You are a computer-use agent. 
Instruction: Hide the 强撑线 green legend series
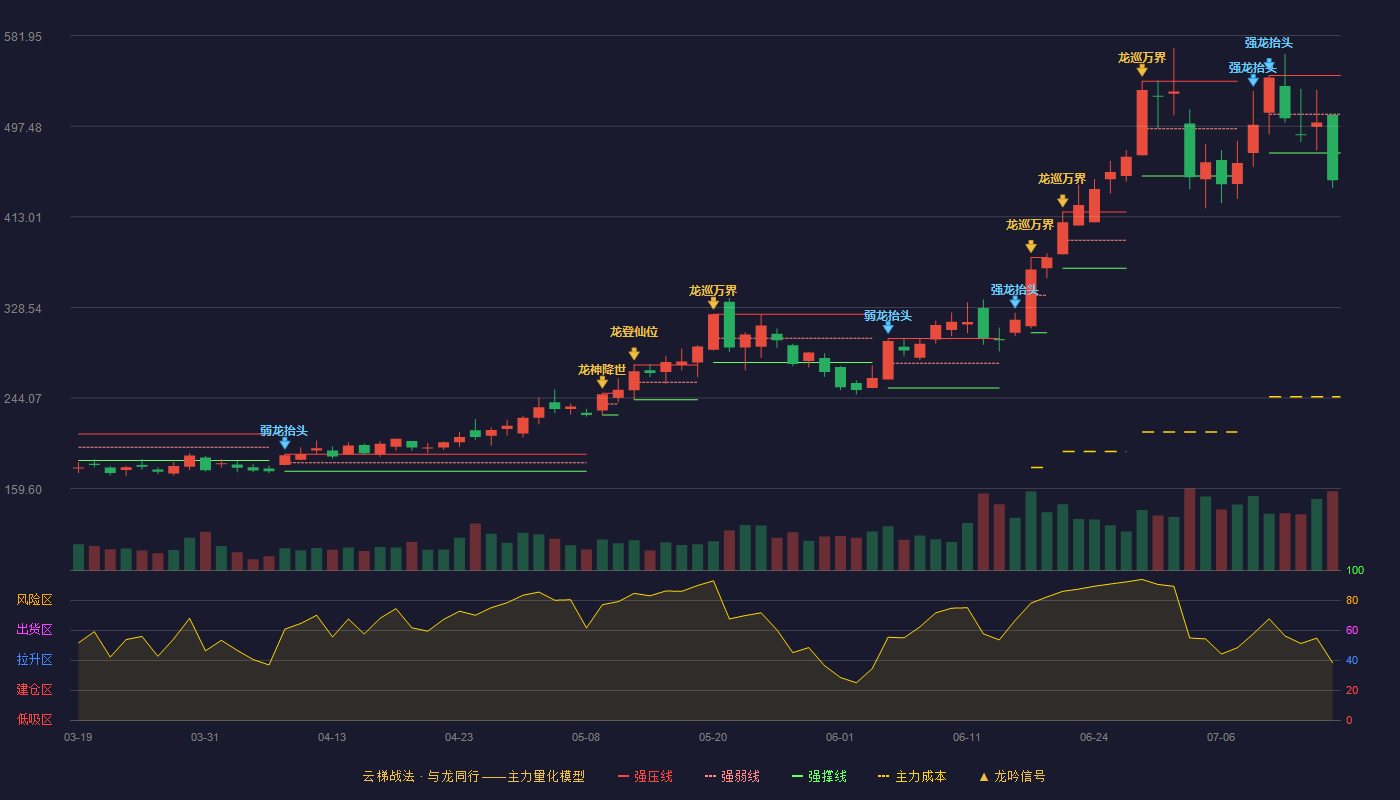pyautogui.click(x=819, y=776)
